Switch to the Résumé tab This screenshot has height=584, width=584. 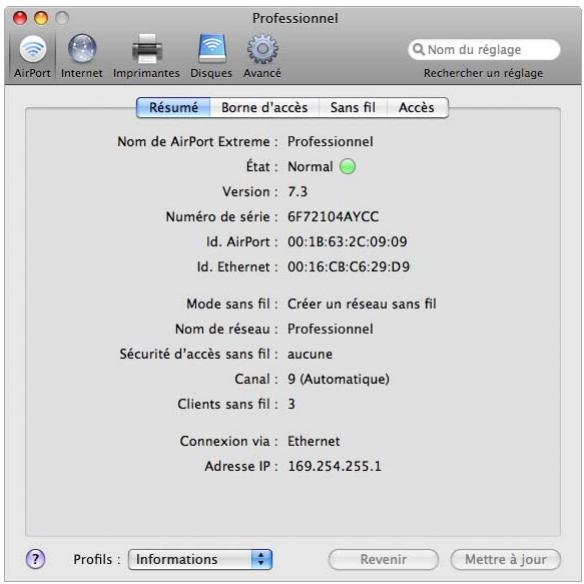(174, 108)
